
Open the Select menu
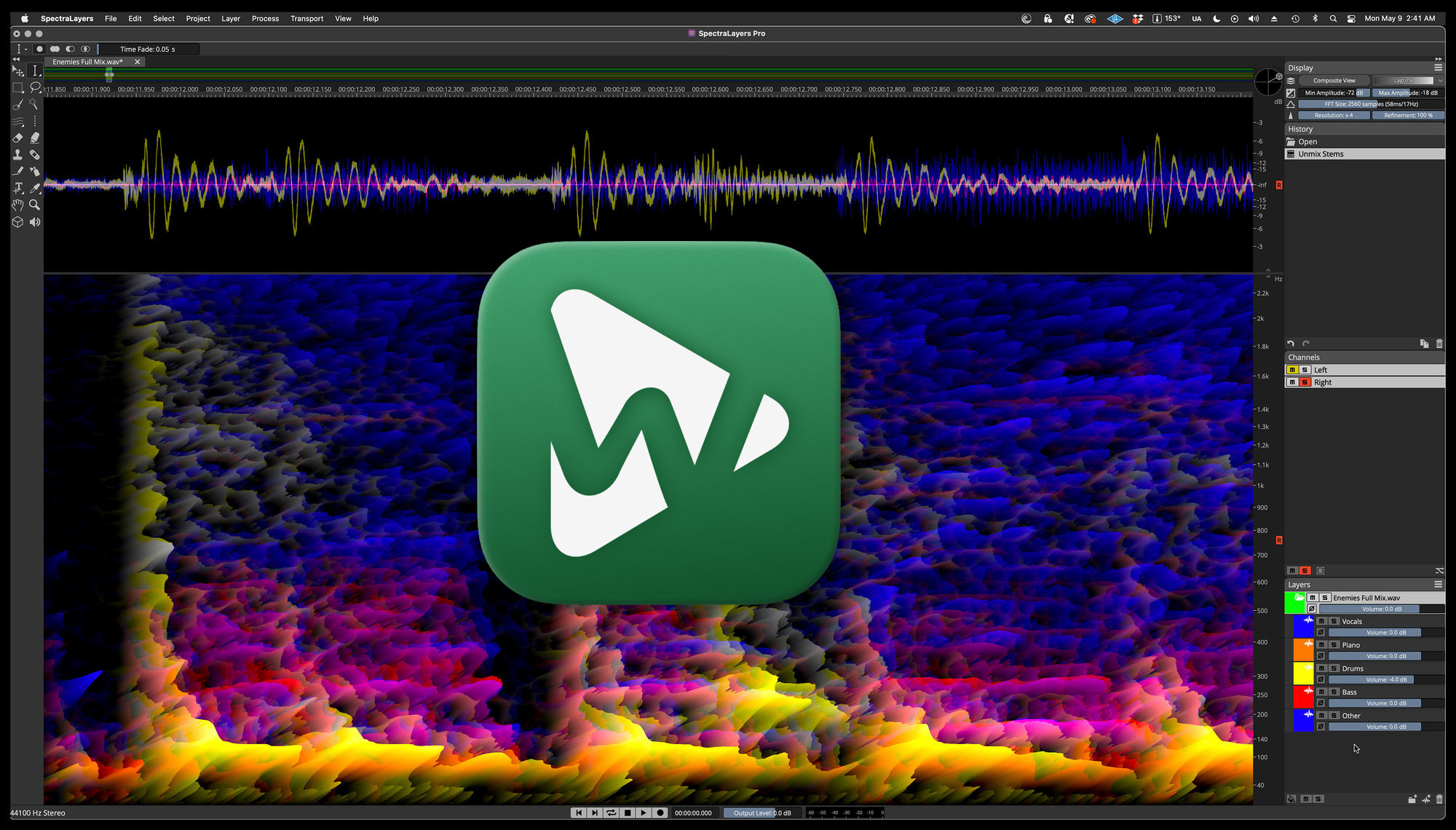click(x=164, y=18)
